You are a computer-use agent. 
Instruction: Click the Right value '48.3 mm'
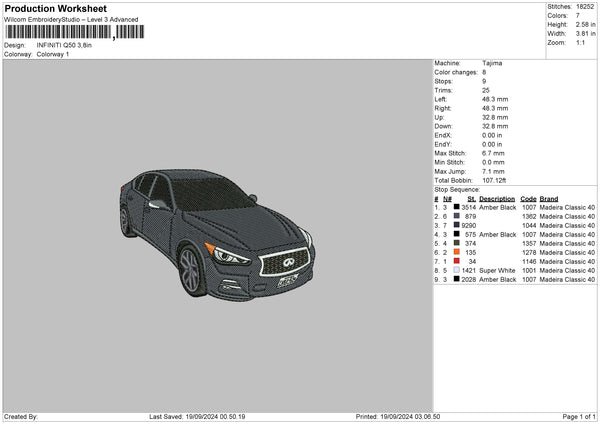495,108
